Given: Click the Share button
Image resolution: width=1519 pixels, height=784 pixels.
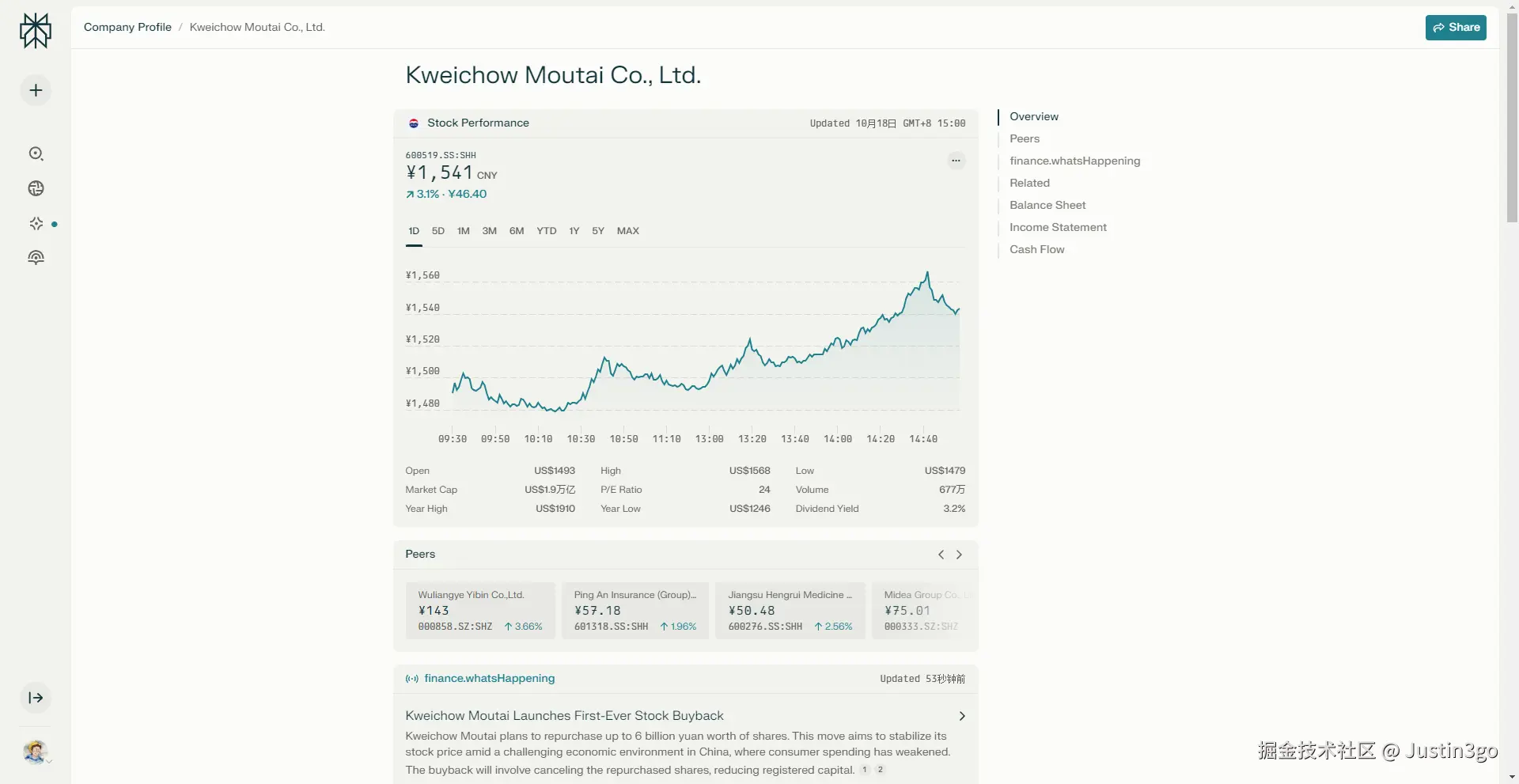Looking at the screenshot, I should pyautogui.click(x=1456, y=28).
